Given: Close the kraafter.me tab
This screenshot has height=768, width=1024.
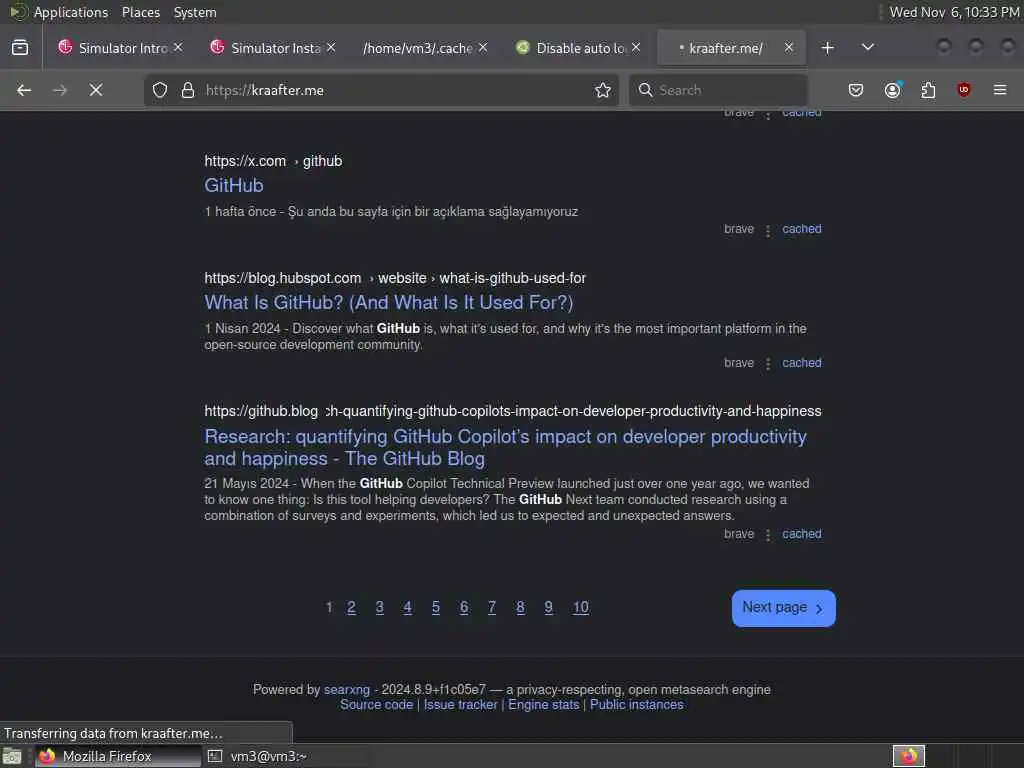Looking at the screenshot, I should pos(789,48).
